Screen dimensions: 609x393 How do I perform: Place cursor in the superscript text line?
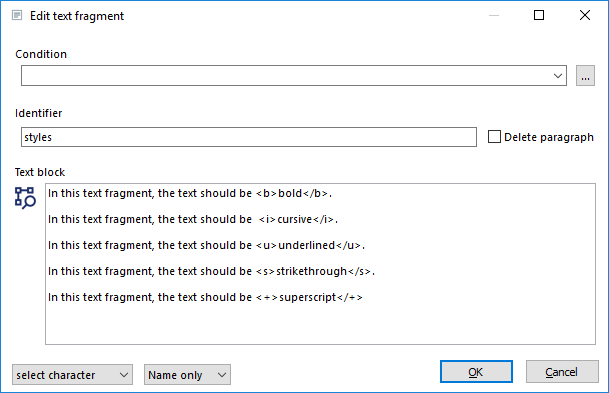tap(205, 297)
